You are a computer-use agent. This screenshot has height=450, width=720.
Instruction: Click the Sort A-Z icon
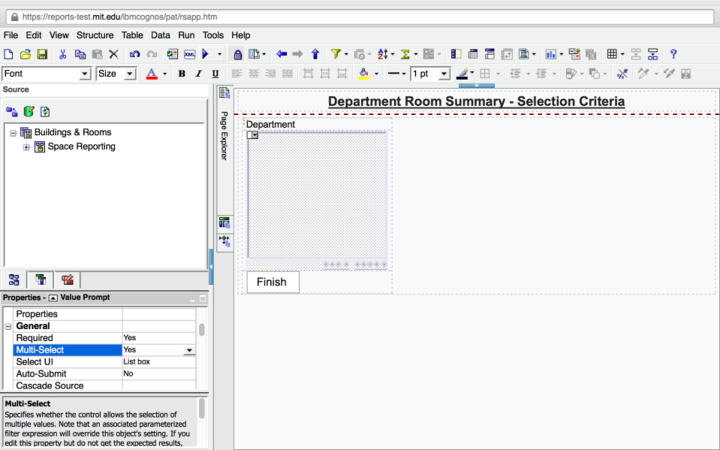tap(383, 54)
